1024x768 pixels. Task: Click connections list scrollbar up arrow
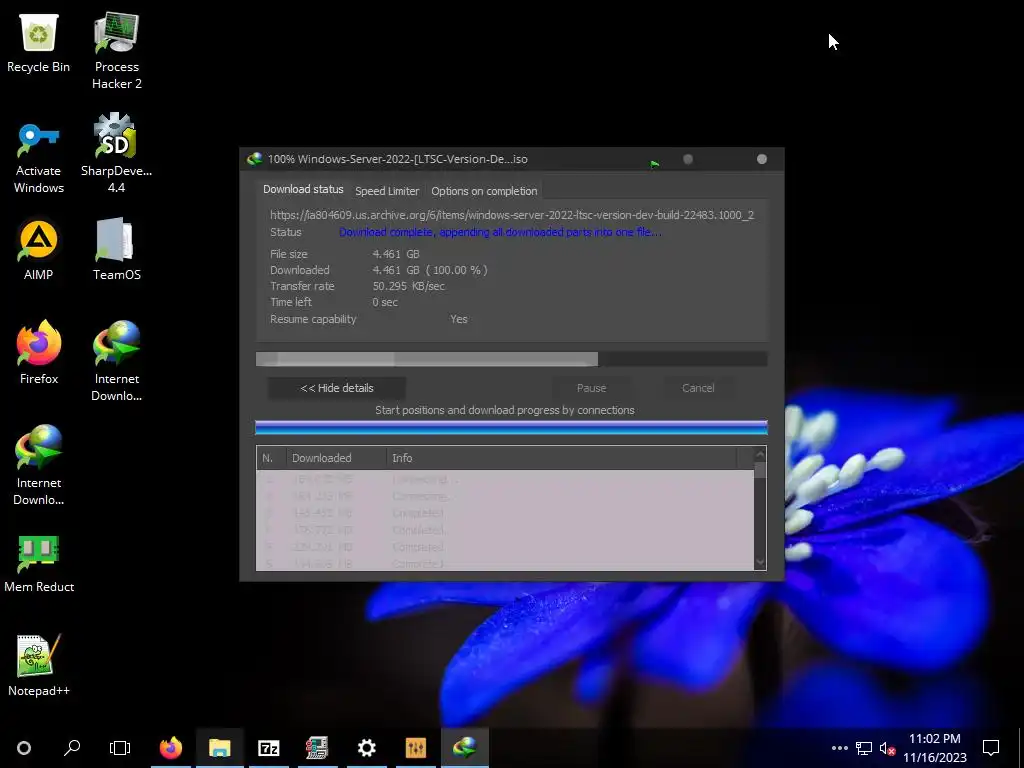click(x=760, y=454)
